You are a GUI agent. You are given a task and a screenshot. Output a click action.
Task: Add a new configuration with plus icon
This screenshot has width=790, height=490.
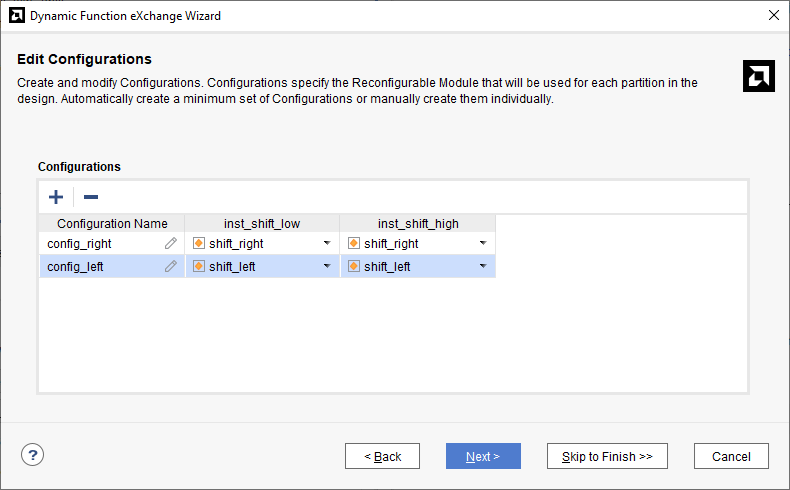56,197
